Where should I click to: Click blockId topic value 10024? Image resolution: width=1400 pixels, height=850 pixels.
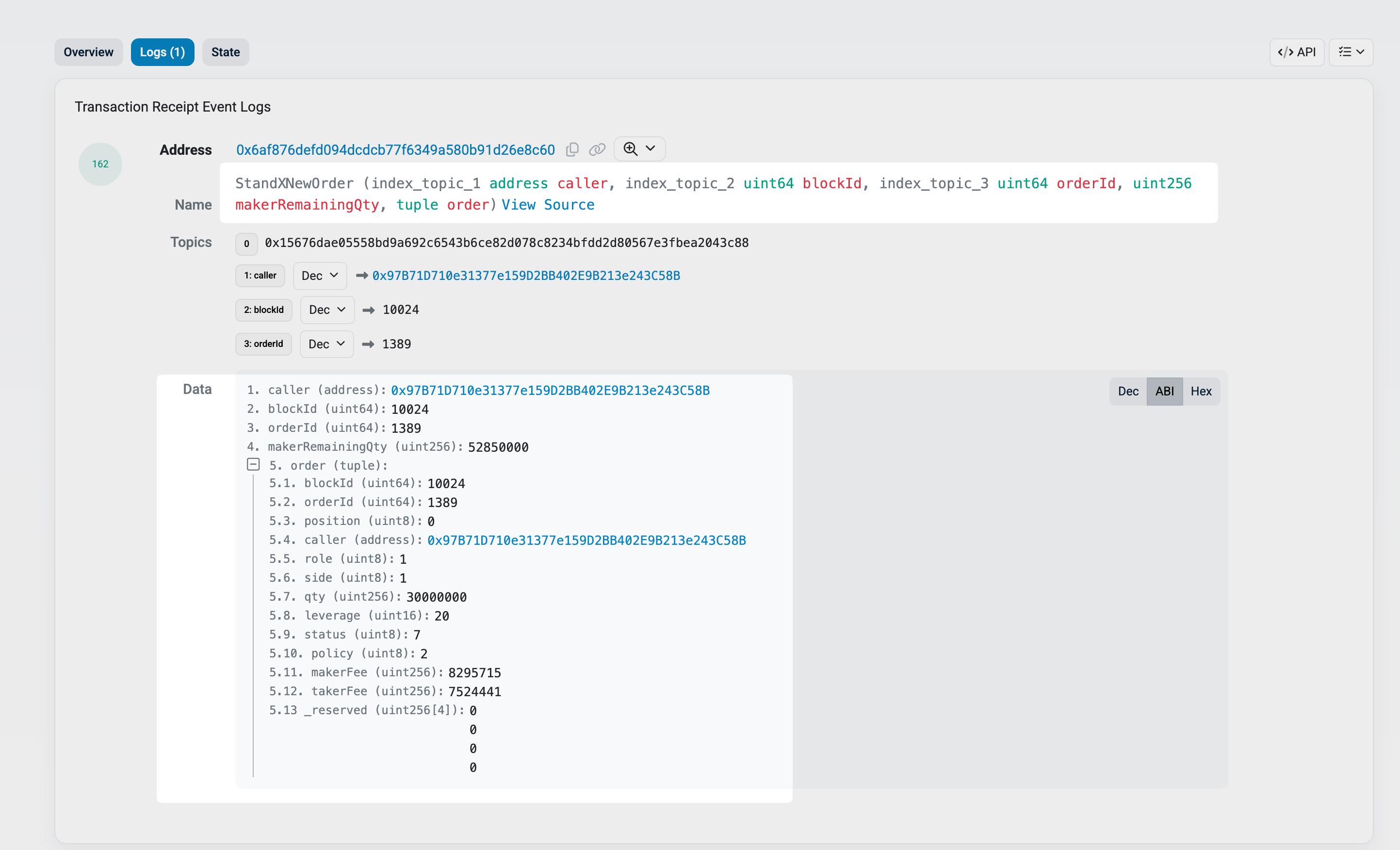pyautogui.click(x=401, y=310)
